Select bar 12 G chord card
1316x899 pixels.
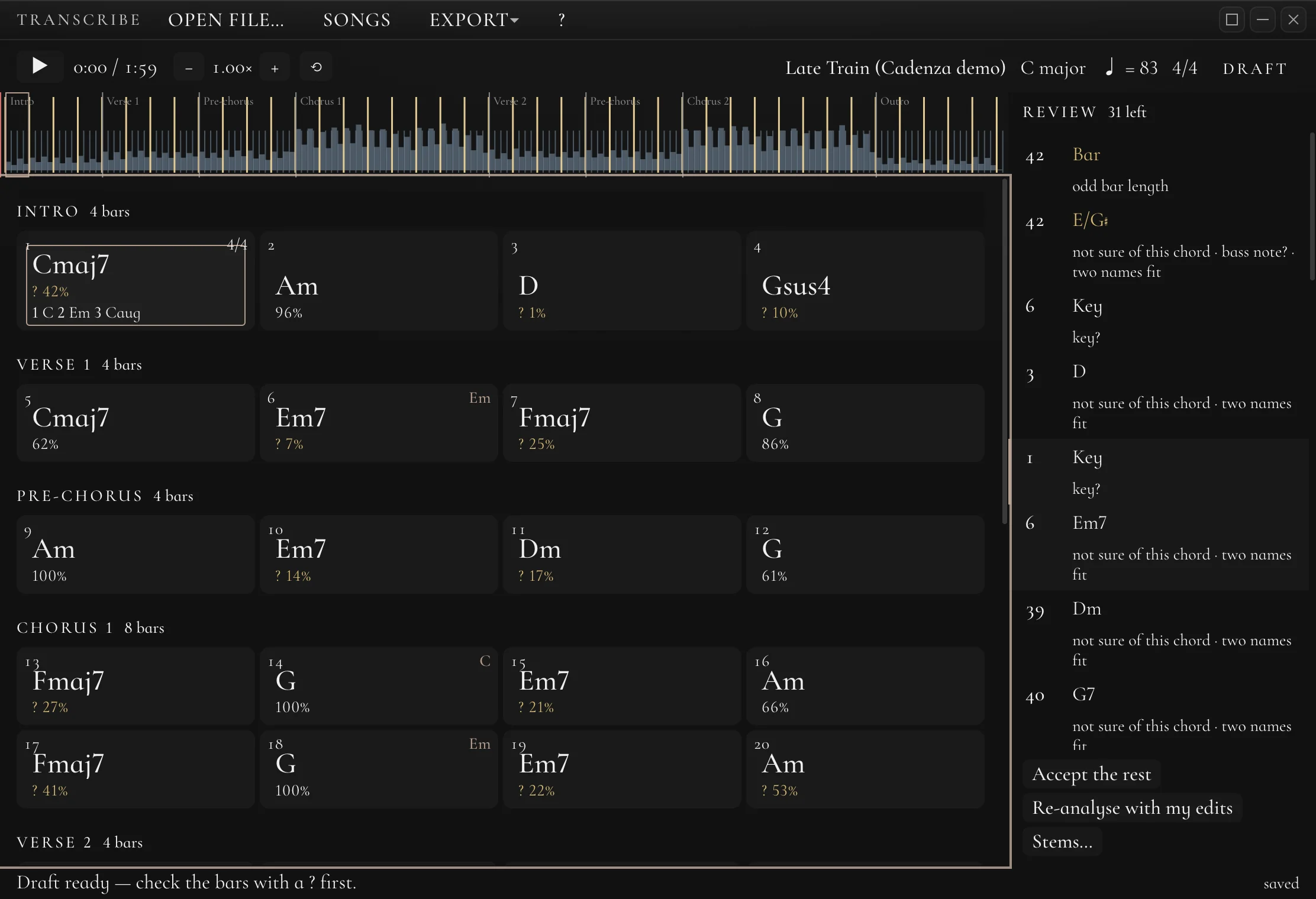click(865, 554)
